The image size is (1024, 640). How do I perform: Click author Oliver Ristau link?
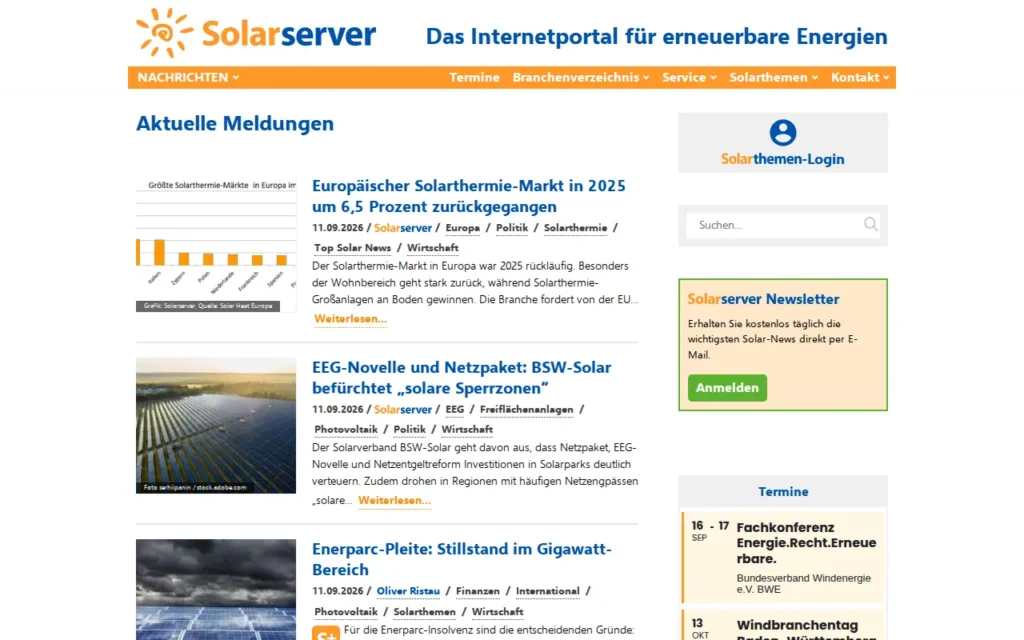pyautogui.click(x=408, y=591)
